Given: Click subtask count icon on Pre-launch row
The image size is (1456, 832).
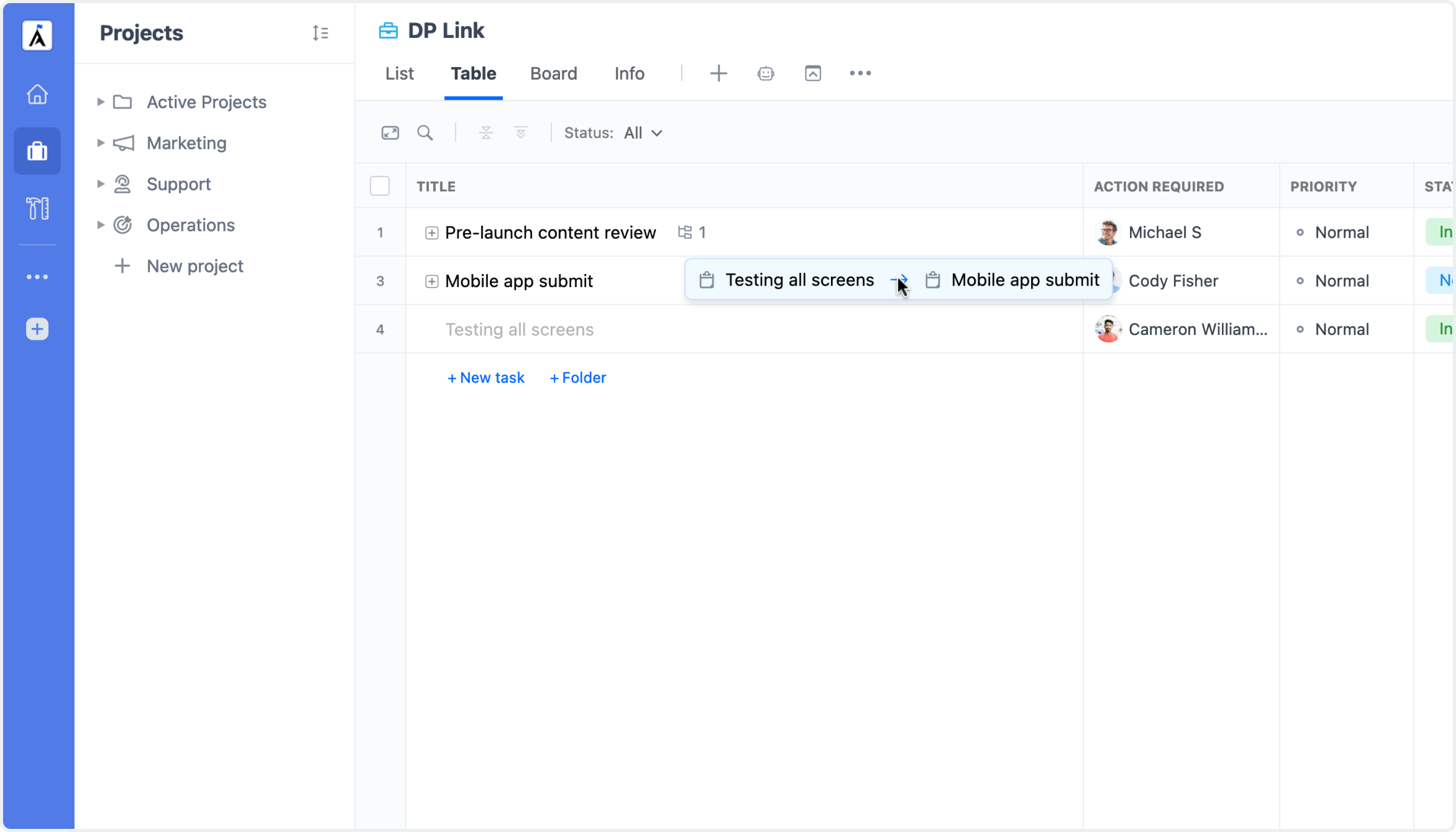Looking at the screenshot, I should [684, 232].
